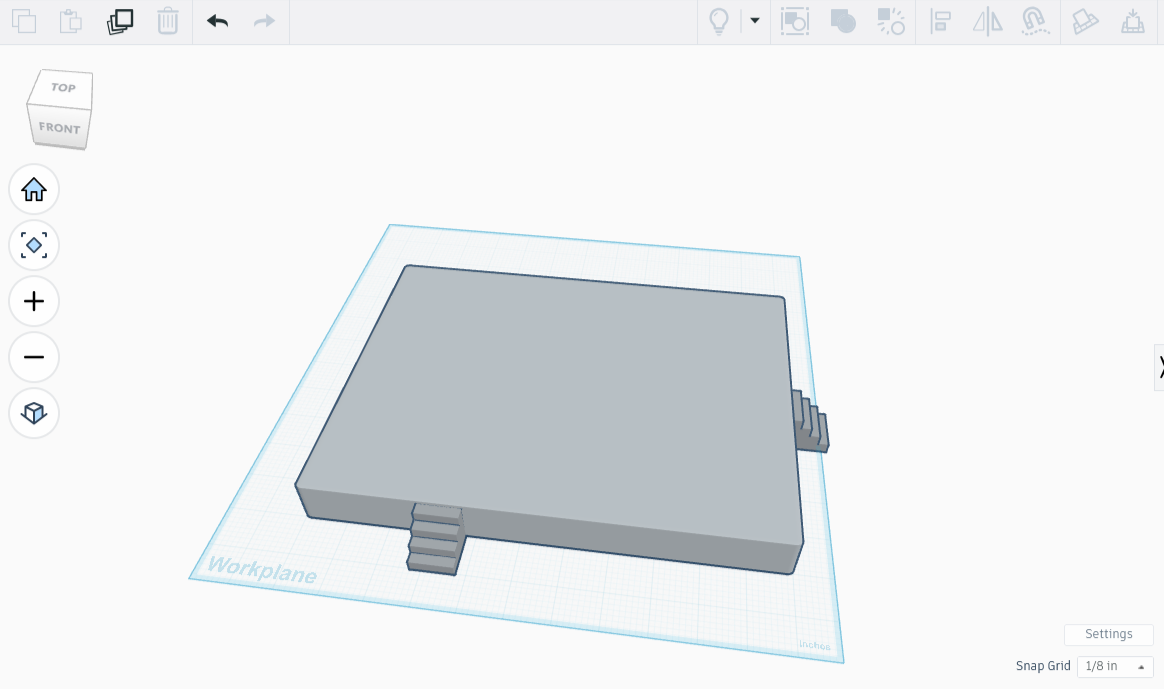Toggle the perspective/orthographic view cube button
Image resolution: width=1164 pixels, height=689 pixels.
[34, 413]
